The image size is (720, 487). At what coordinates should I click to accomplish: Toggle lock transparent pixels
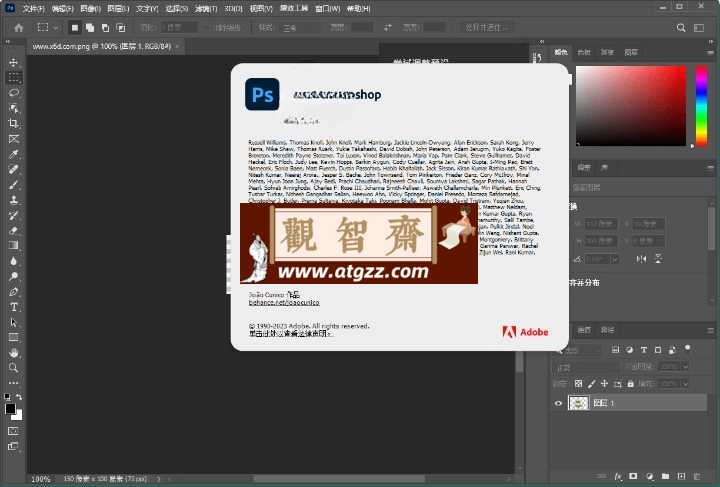(x=579, y=383)
